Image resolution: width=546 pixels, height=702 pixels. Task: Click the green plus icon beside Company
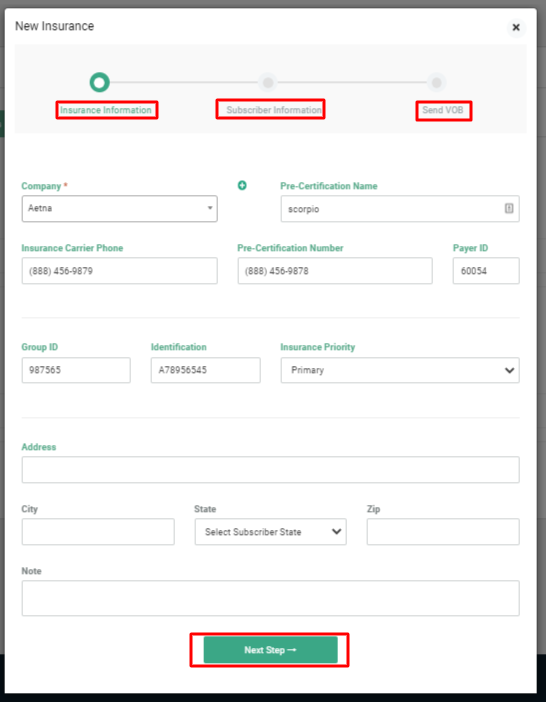(242, 185)
